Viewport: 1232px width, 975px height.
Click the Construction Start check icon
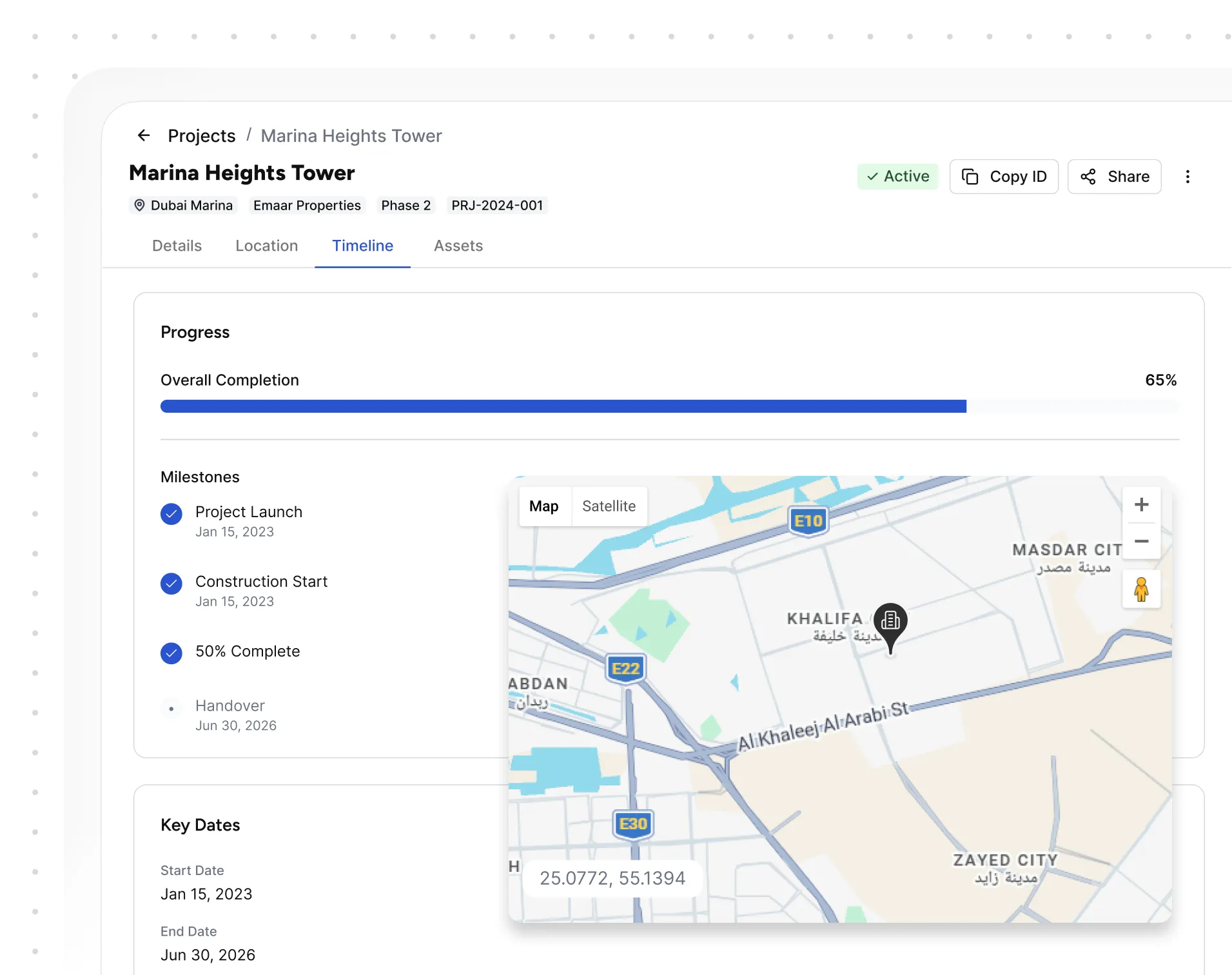click(171, 584)
